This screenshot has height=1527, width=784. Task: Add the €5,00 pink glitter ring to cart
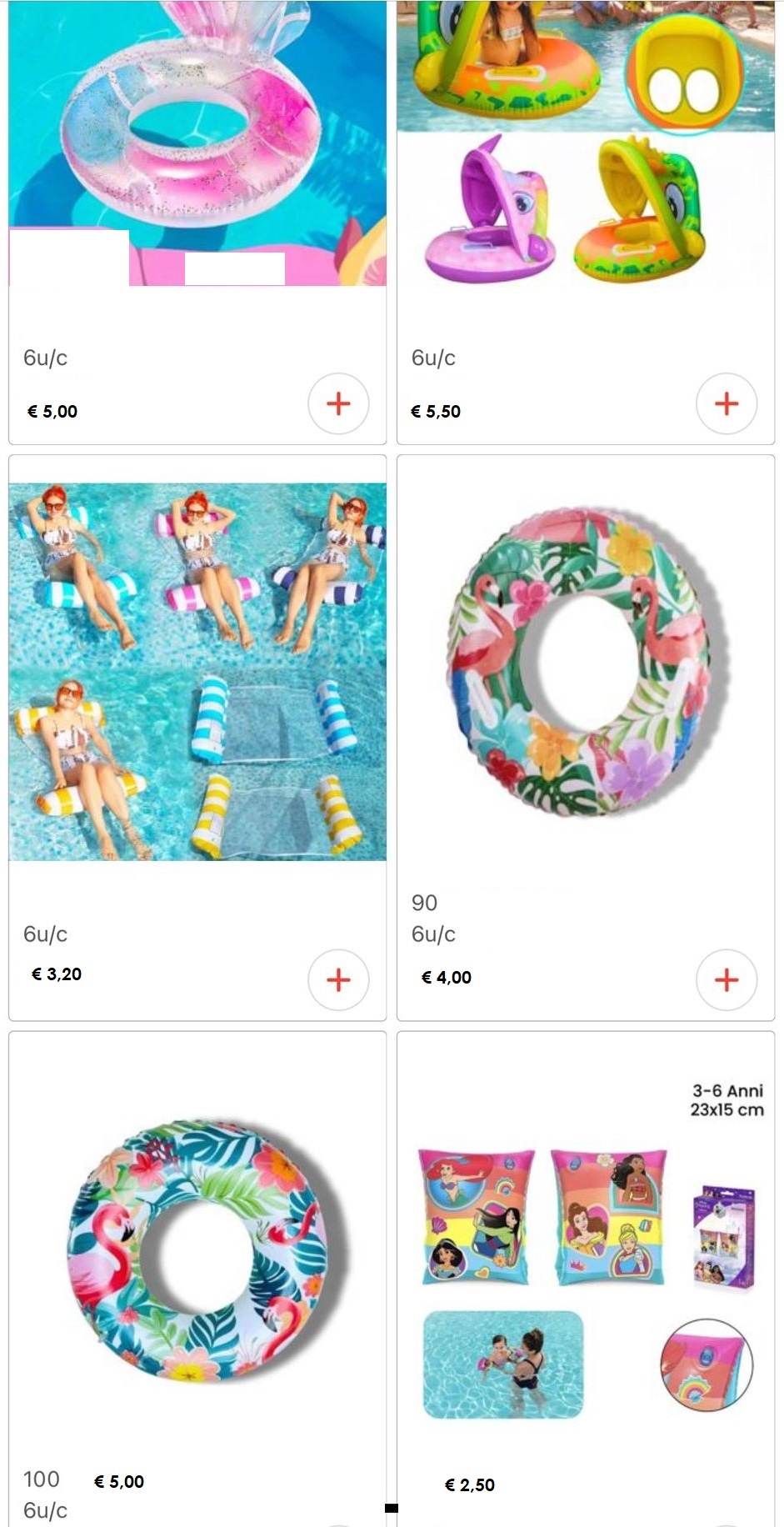click(x=338, y=403)
